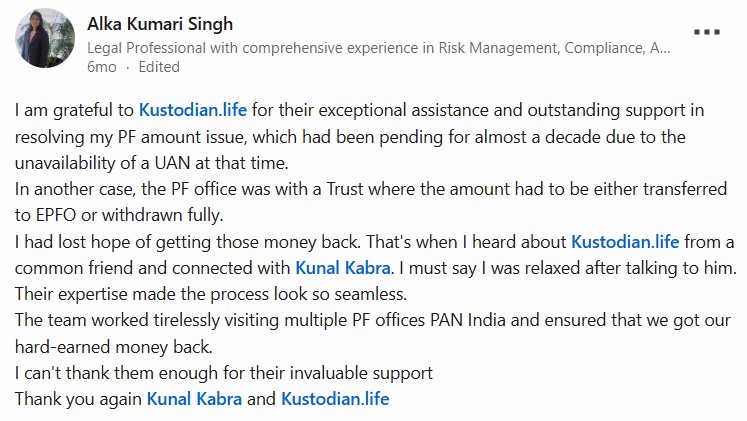Click the "Edited" label under the headline
Image resolution: width=747 pixels, height=421 pixels.
pyautogui.click(x=158, y=67)
